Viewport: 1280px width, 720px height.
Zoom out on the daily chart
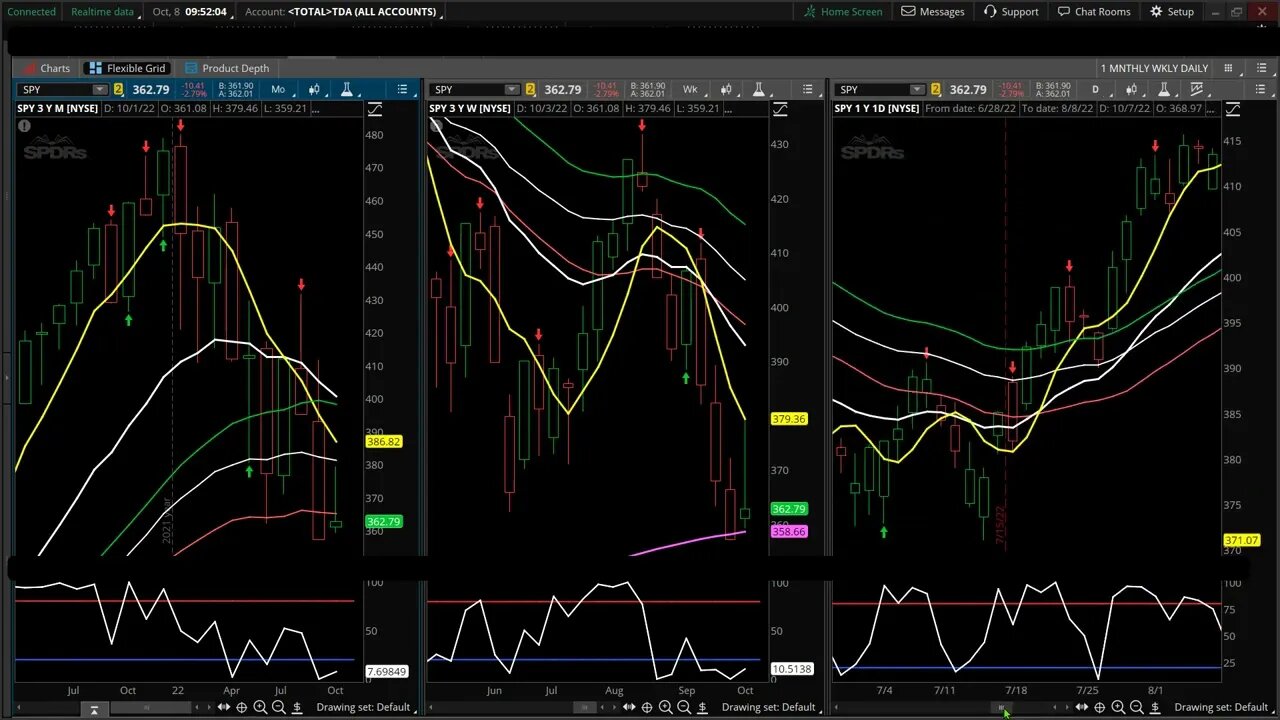click(1136, 707)
